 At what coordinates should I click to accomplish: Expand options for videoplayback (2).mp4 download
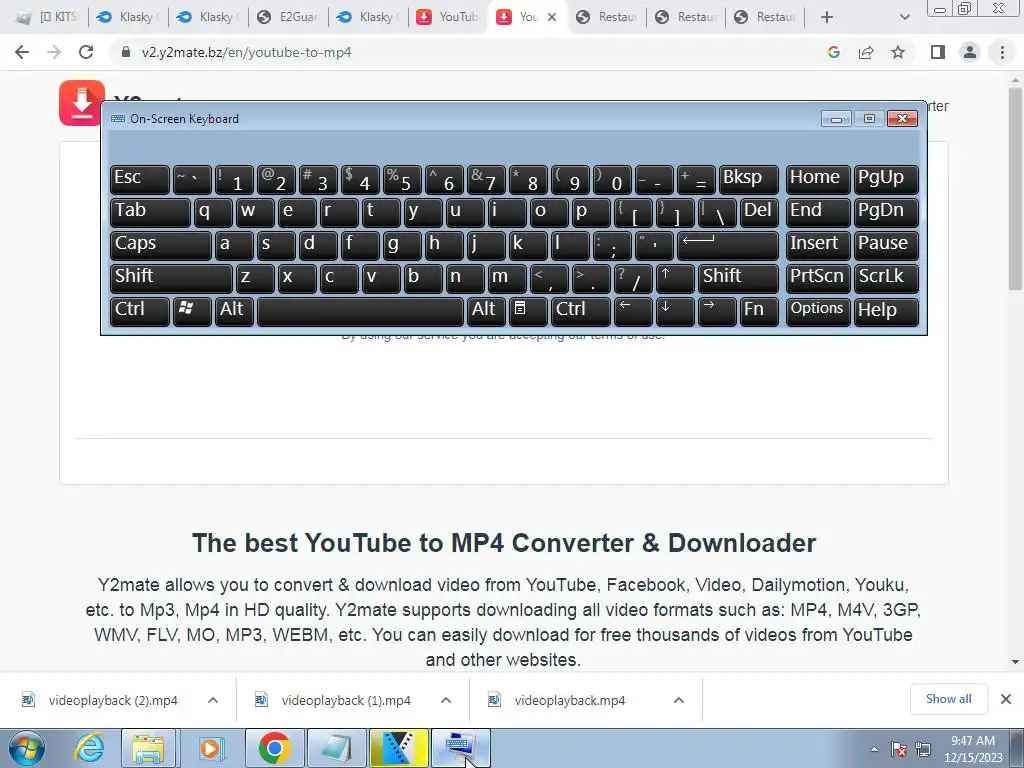213,700
